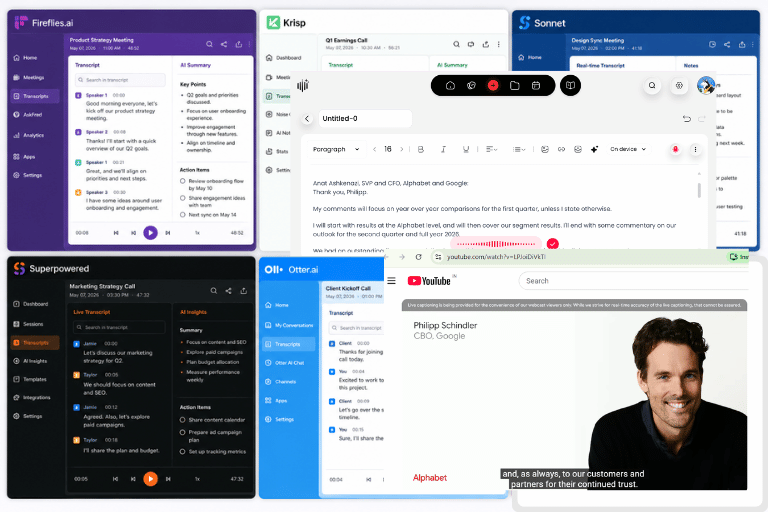Check 'Prepare ad campaign plan' in Superpowered
Screen dimensions: 768x512
click(x=182, y=432)
